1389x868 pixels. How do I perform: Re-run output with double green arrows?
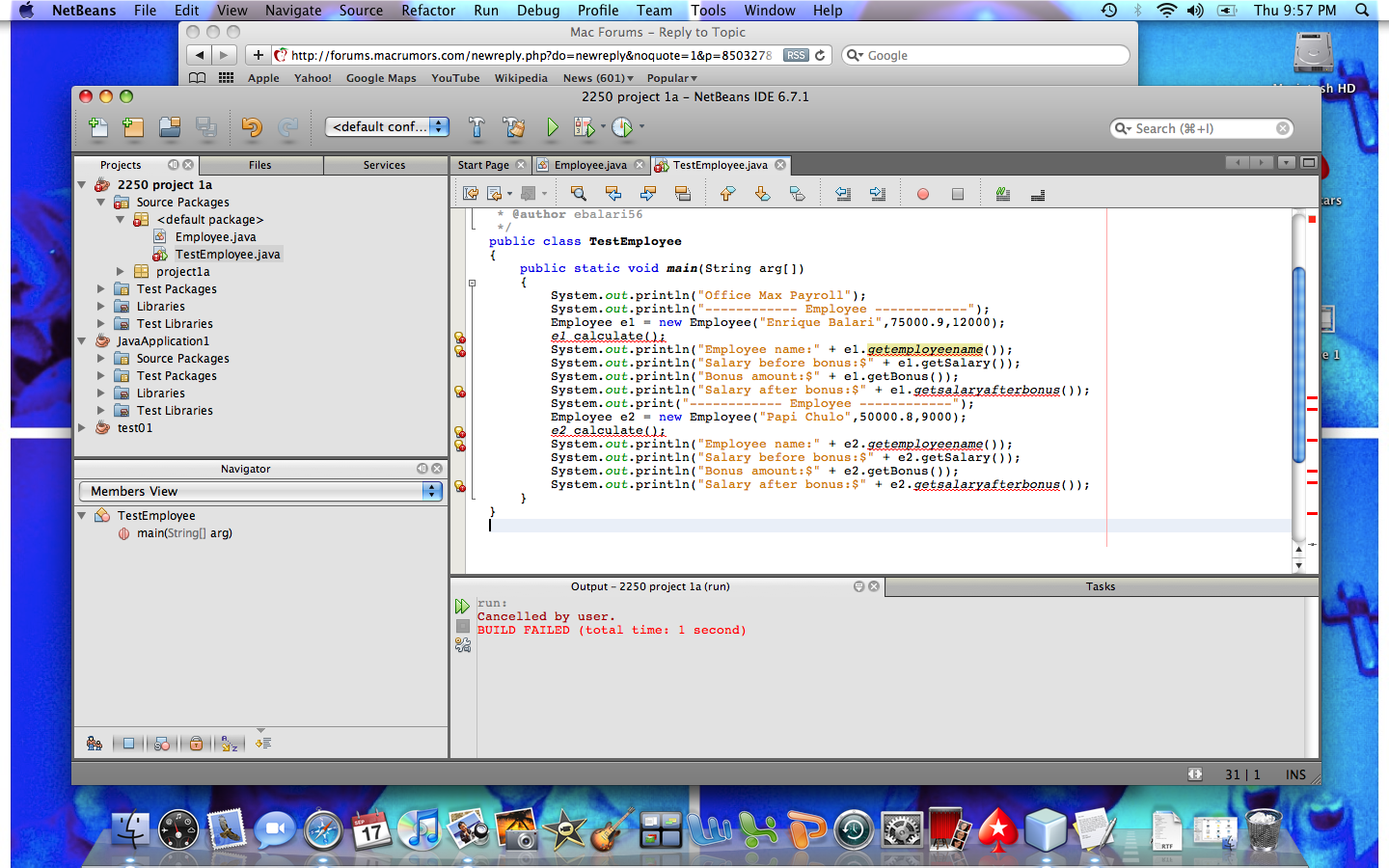pos(462,607)
